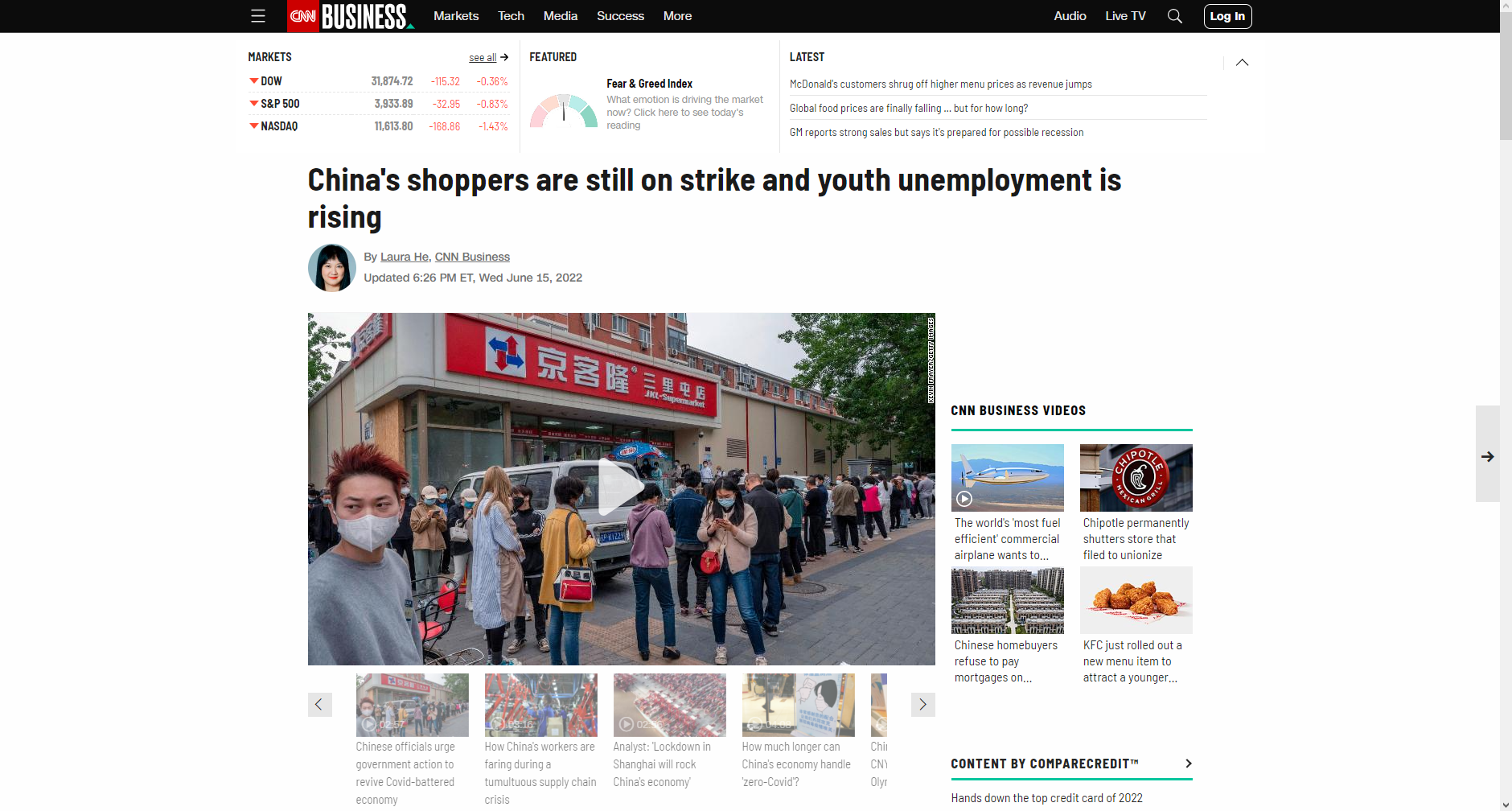Click arrow next to Content by CompareCredit
1512x811 pixels.
point(1188,764)
